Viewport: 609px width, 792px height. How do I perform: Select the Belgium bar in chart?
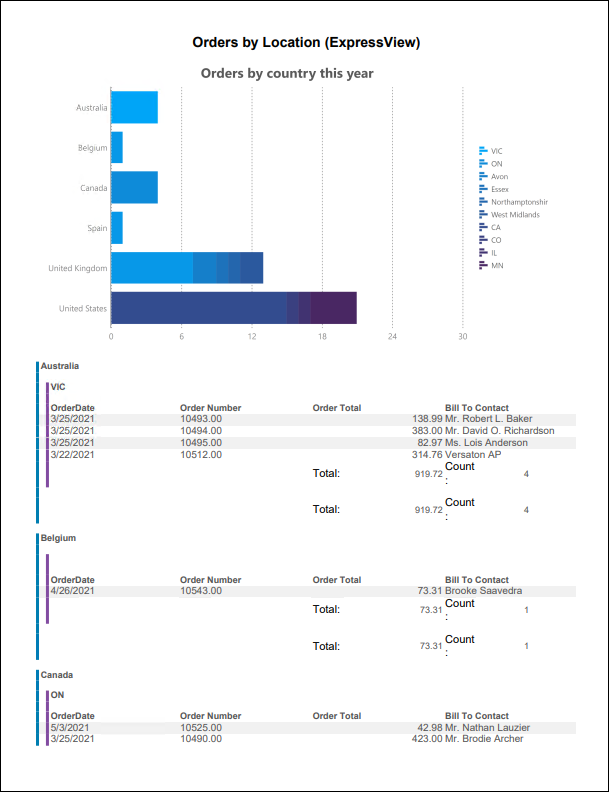pos(117,147)
